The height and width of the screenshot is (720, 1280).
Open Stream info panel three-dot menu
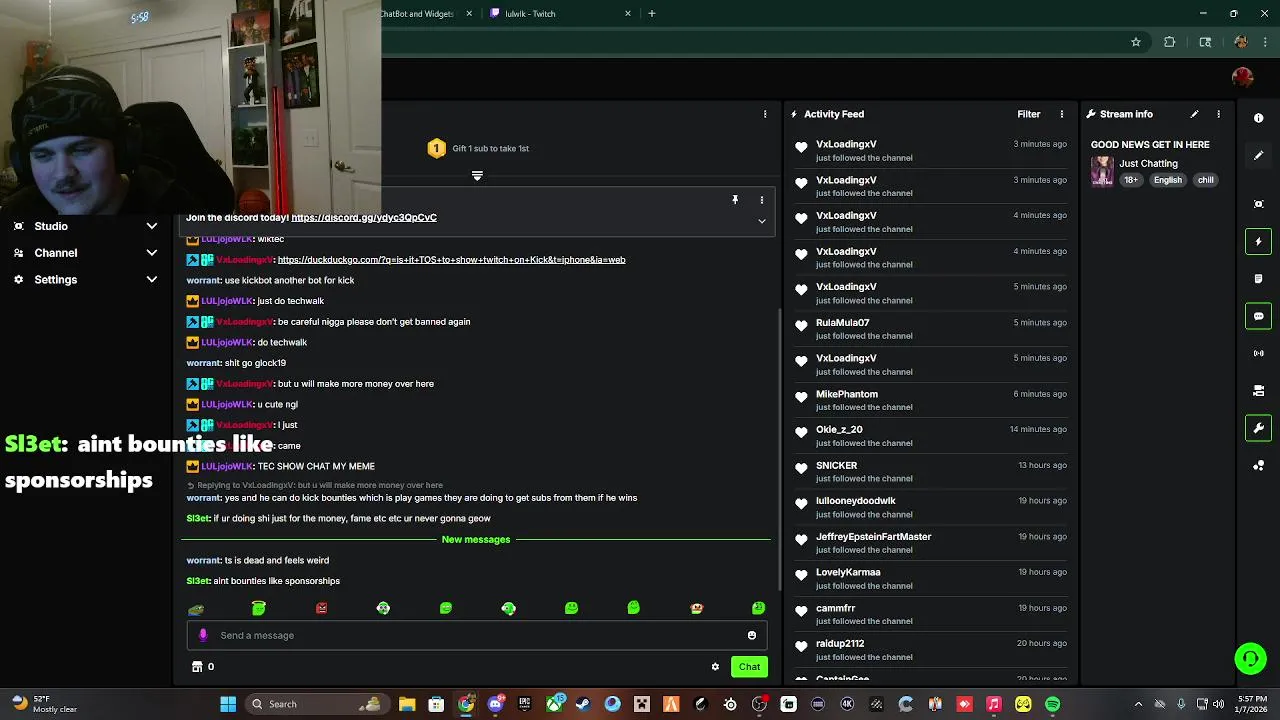1218,114
